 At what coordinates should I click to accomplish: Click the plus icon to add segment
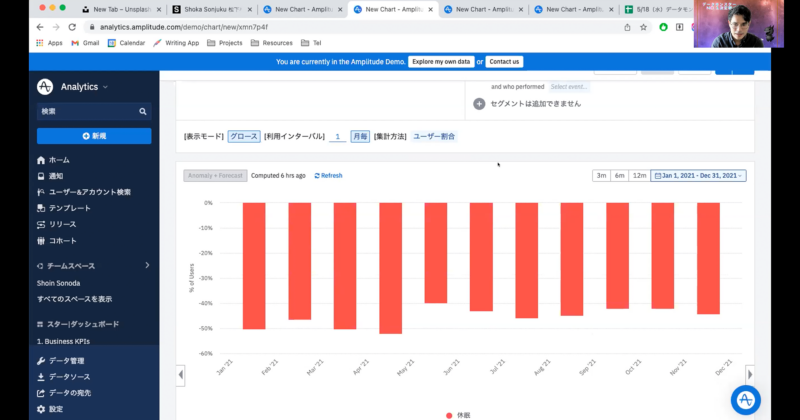click(479, 104)
